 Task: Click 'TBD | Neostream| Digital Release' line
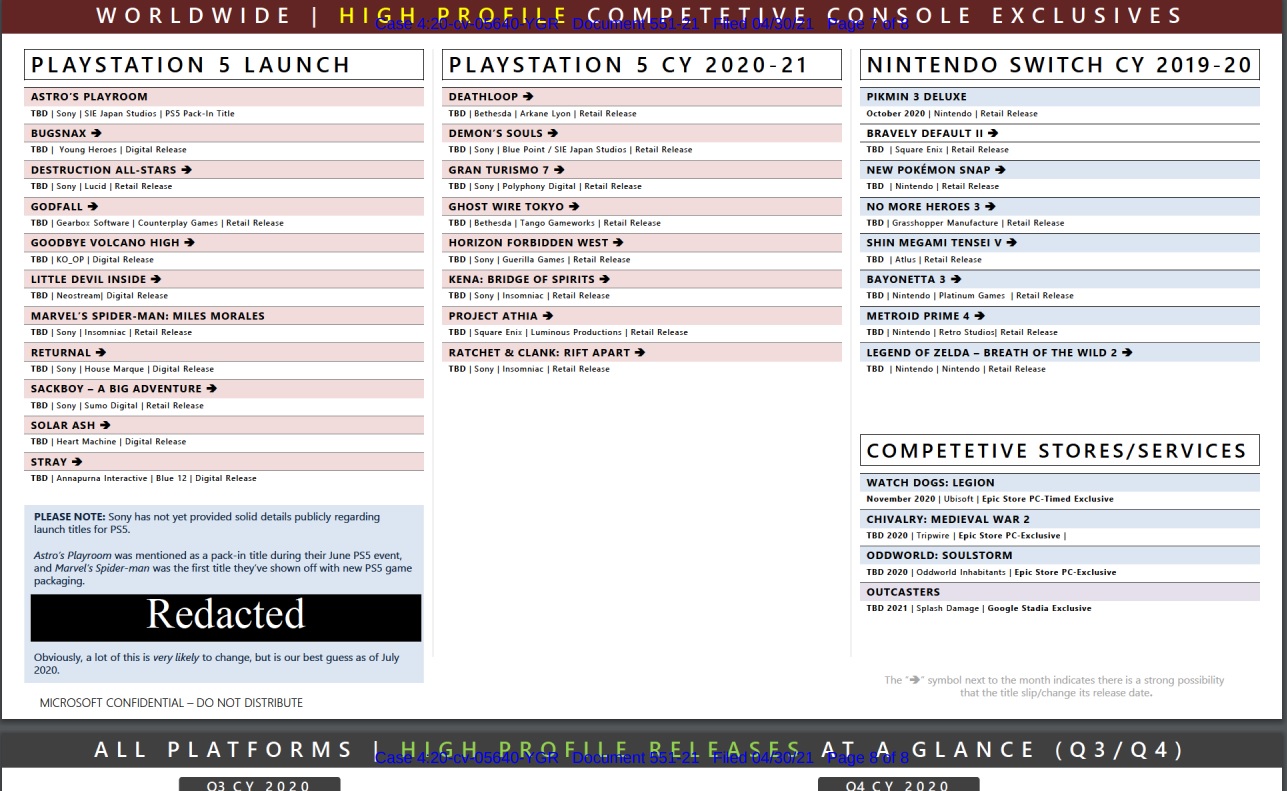pos(99,296)
